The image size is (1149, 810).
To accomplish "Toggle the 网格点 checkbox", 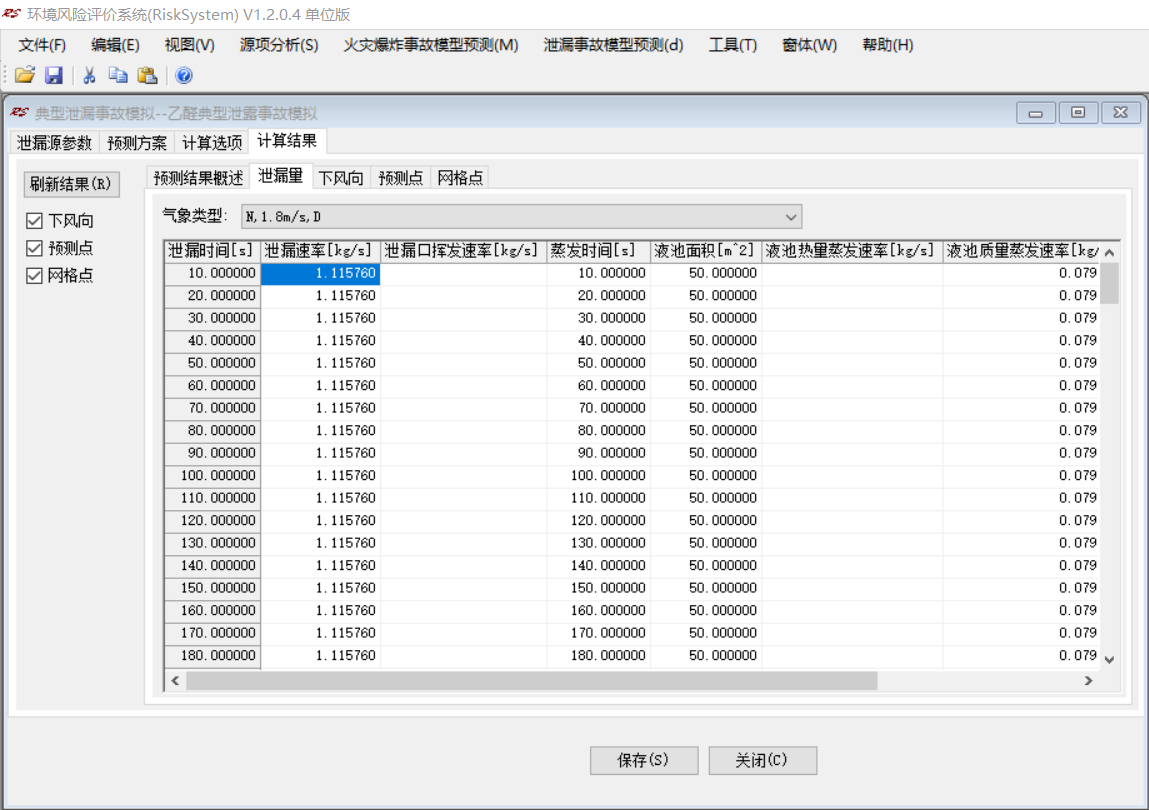I will 34,276.
